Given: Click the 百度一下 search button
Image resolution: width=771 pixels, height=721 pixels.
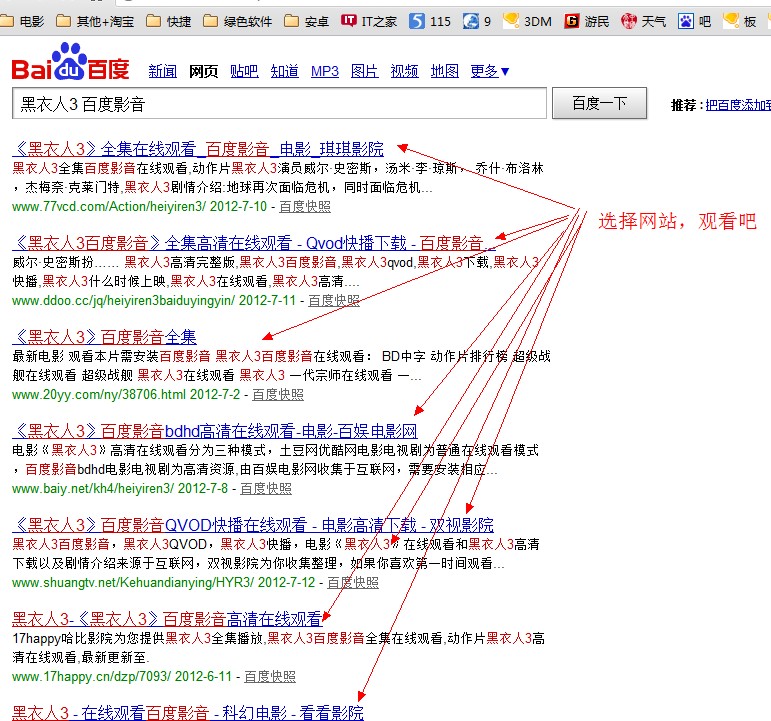Looking at the screenshot, I should click(599, 103).
